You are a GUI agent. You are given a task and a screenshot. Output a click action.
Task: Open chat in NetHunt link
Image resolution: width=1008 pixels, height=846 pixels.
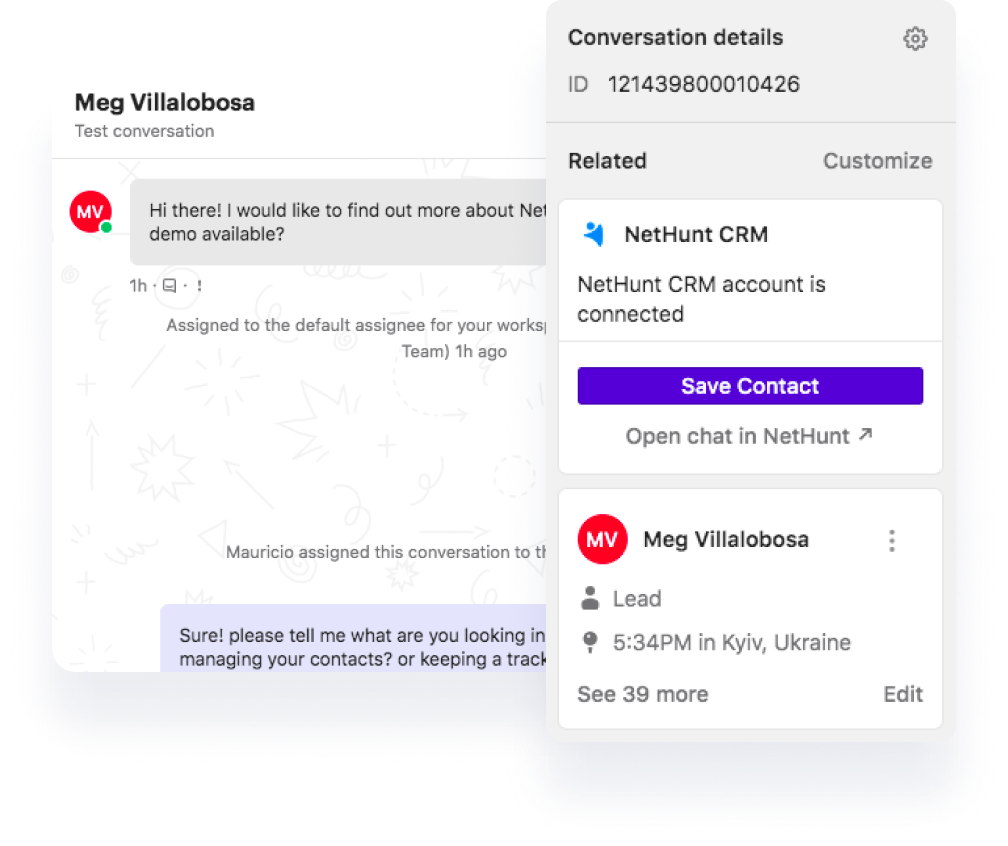[749, 436]
